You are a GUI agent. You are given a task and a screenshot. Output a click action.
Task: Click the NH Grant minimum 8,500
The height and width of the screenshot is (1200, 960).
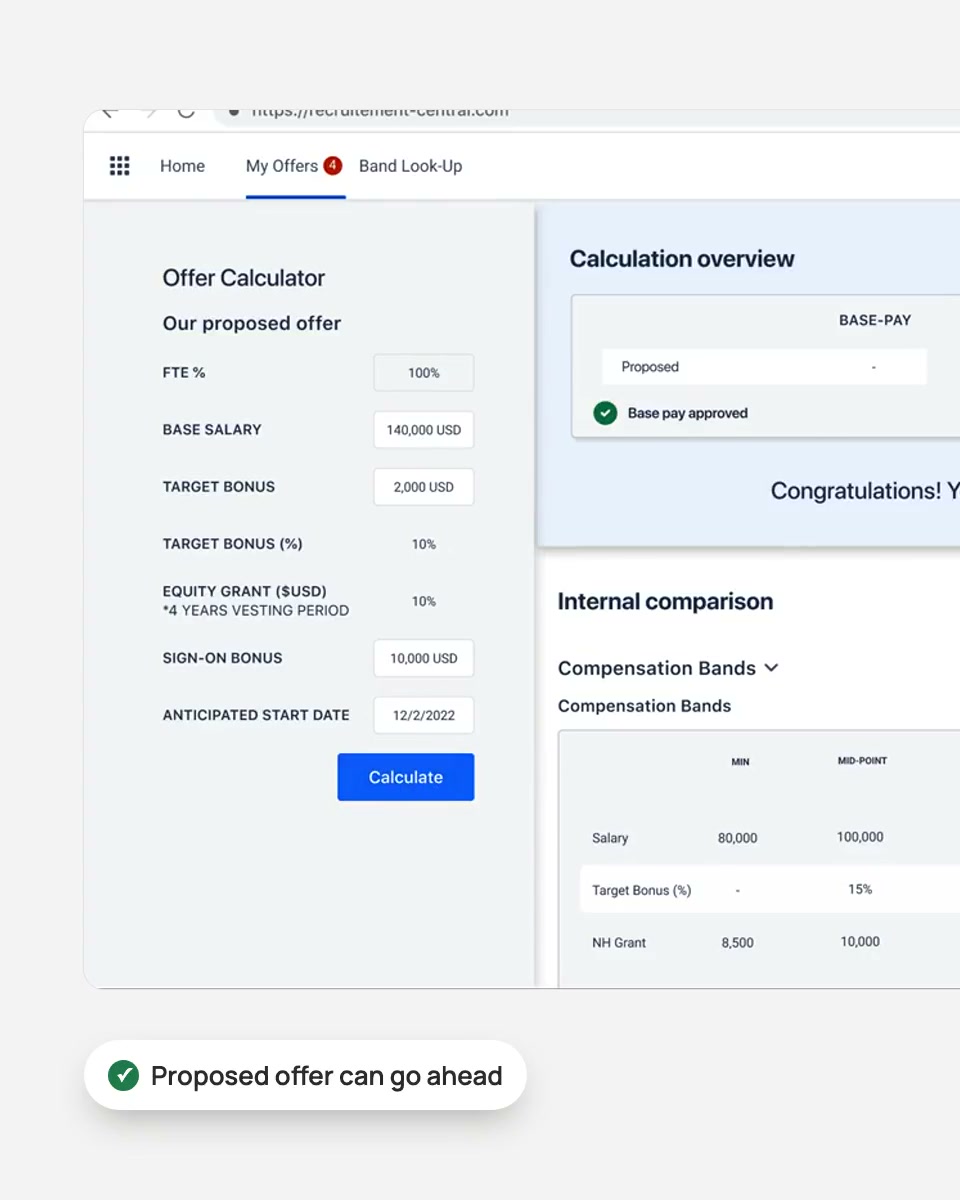pyautogui.click(x=738, y=942)
